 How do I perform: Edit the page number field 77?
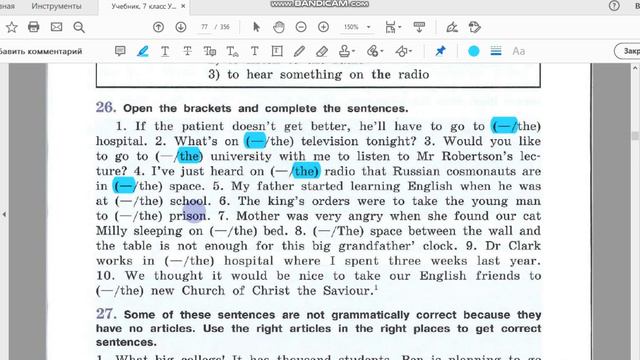[204, 27]
